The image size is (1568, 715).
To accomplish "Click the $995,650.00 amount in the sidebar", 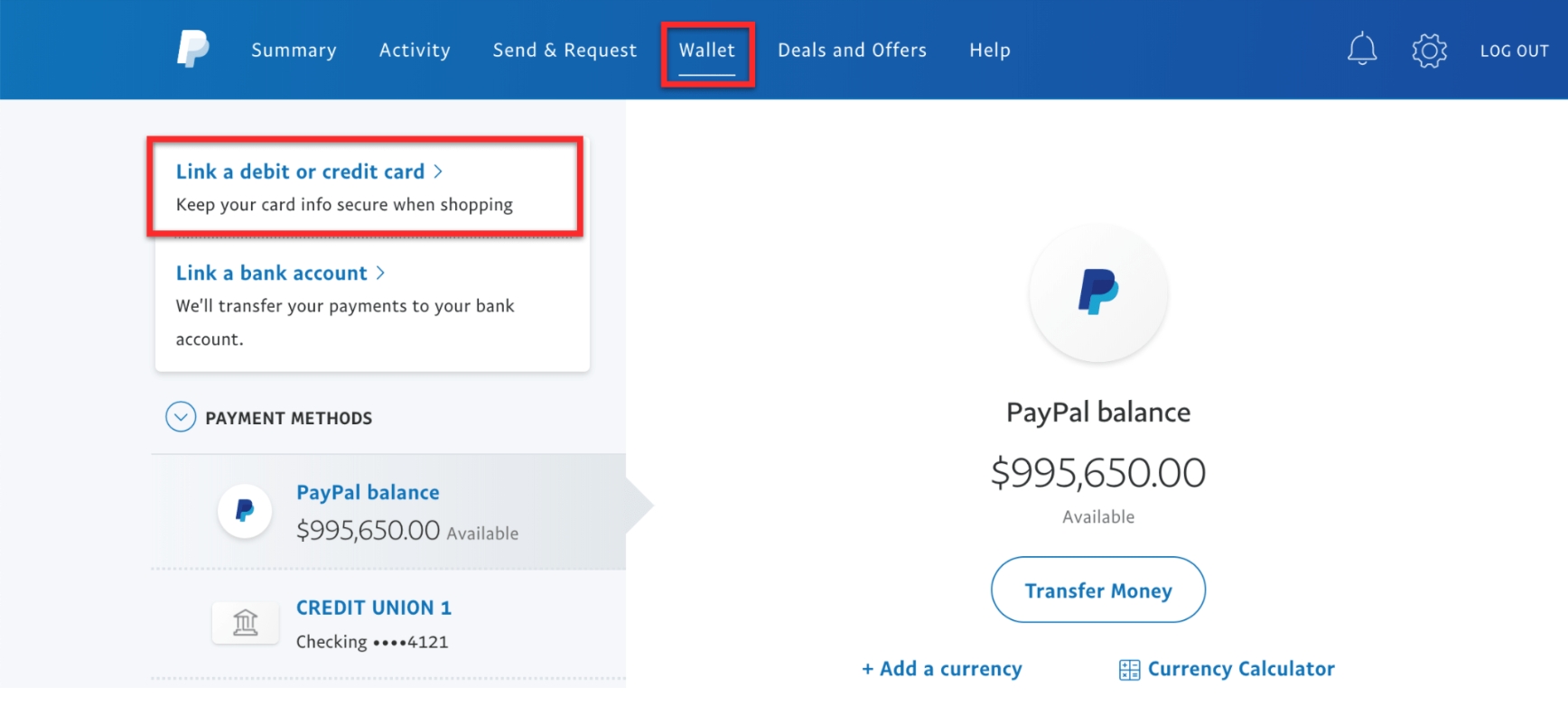I will [368, 530].
